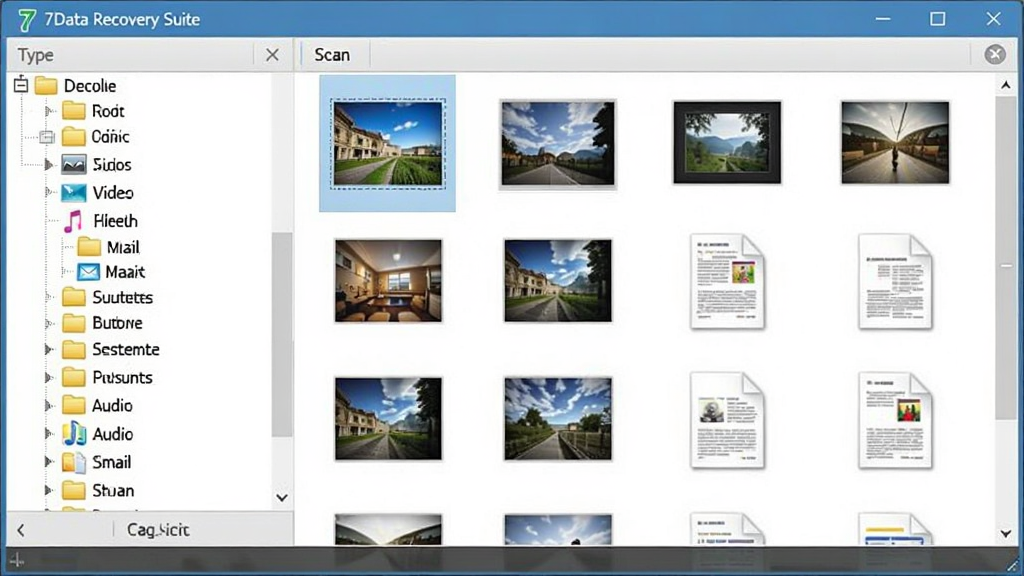
Task: Click the tree panel scroll down arrow
Action: pos(281,498)
